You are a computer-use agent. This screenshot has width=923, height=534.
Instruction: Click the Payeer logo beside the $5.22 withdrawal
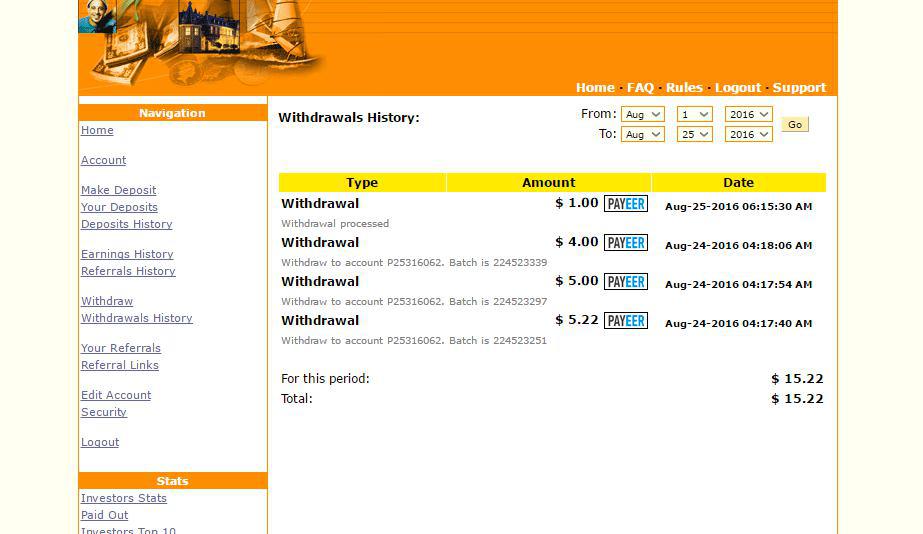[625, 321]
